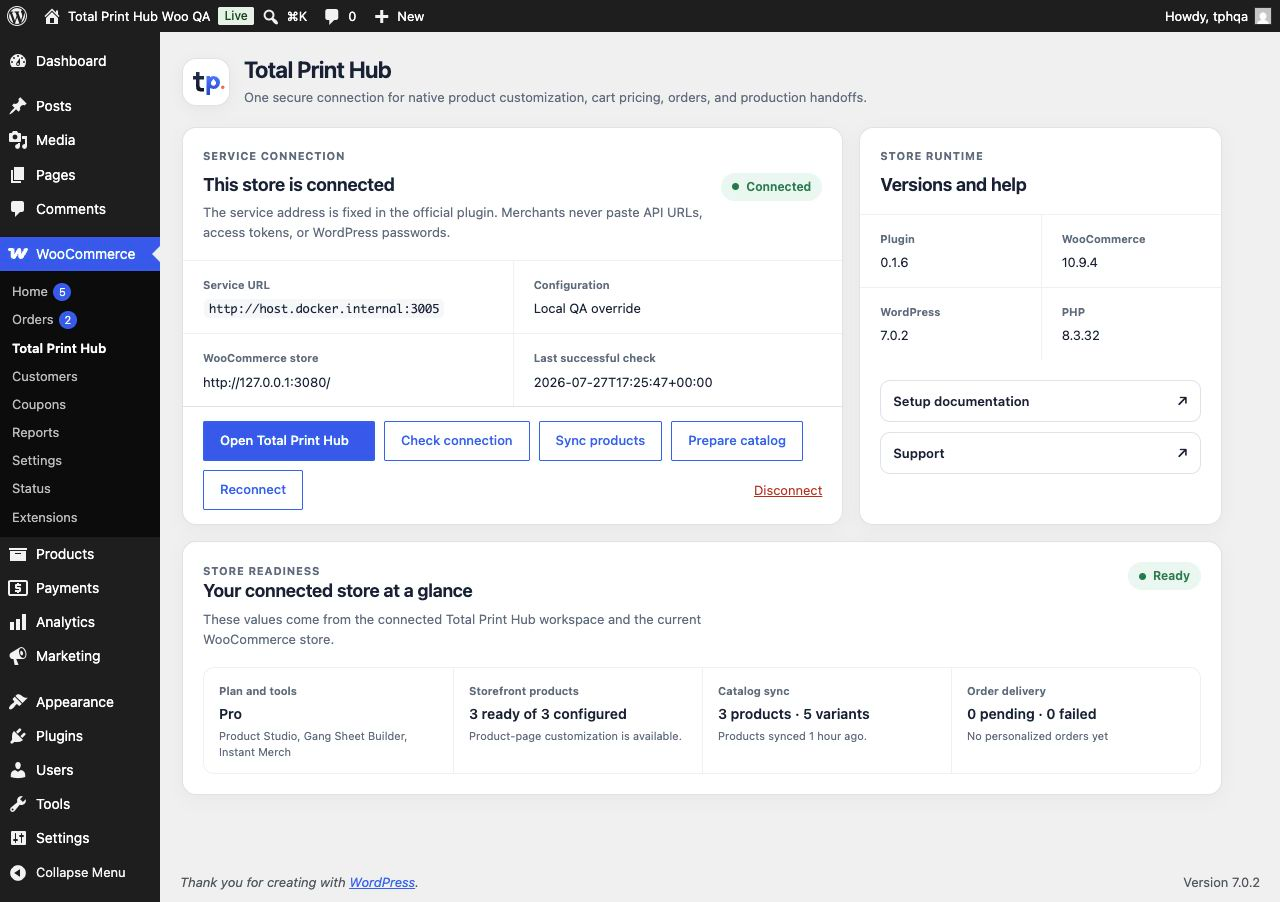The height and width of the screenshot is (902, 1280).
Task: Click the Setup documentation external arrow
Action: click(x=1182, y=401)
